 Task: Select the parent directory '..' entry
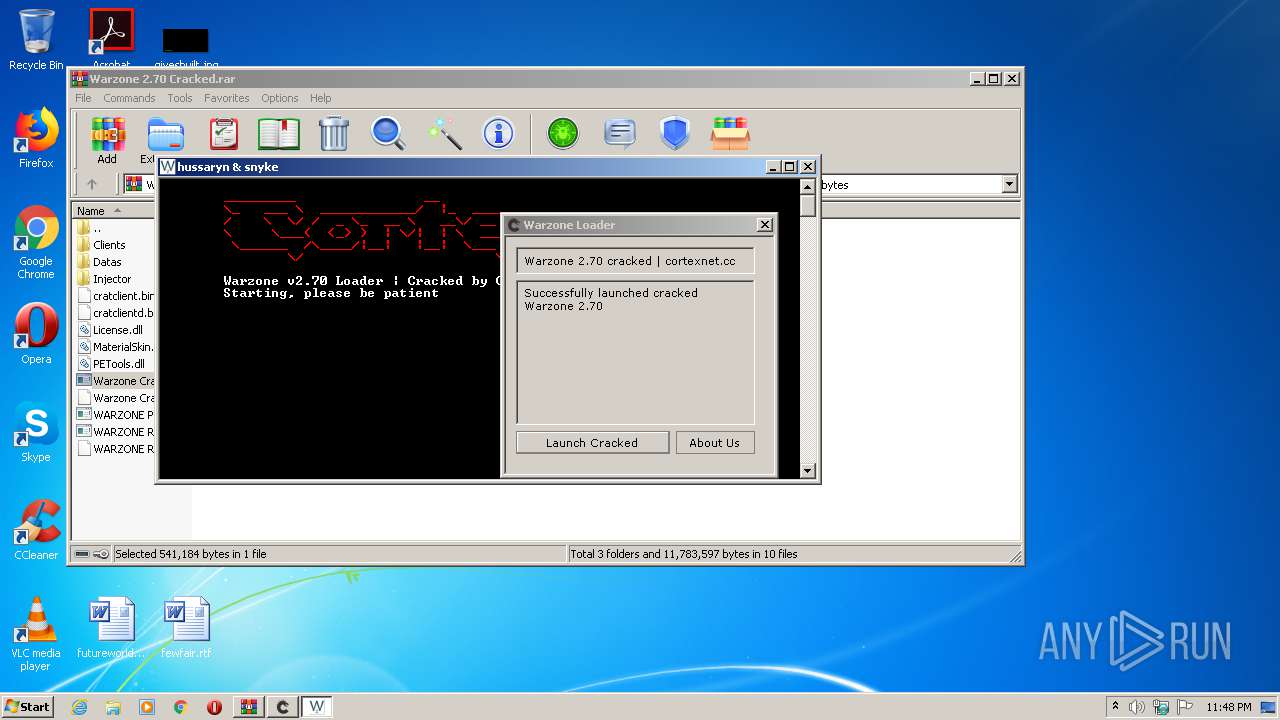97,228
